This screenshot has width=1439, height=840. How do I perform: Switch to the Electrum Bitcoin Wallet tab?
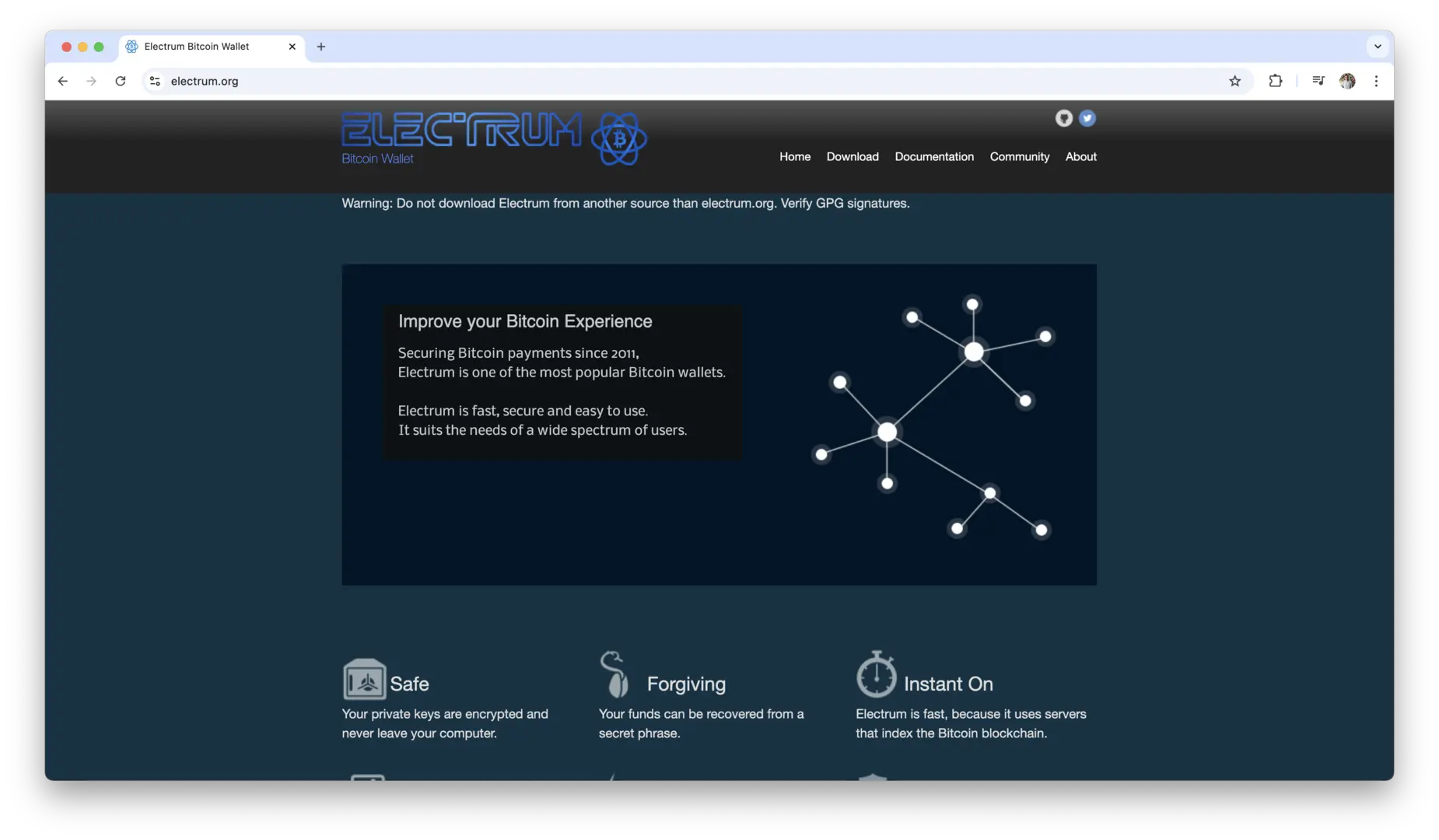point(198,47)
